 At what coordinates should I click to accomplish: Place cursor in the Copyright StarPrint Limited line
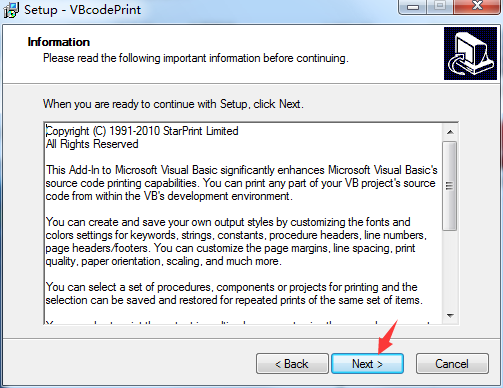point(142,131)
